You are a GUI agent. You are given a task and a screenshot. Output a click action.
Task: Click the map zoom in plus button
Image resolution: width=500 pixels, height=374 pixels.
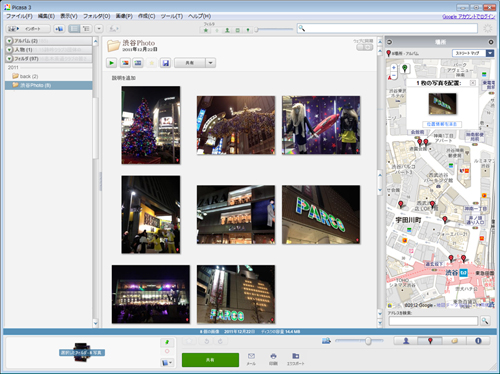coord(394,67)
